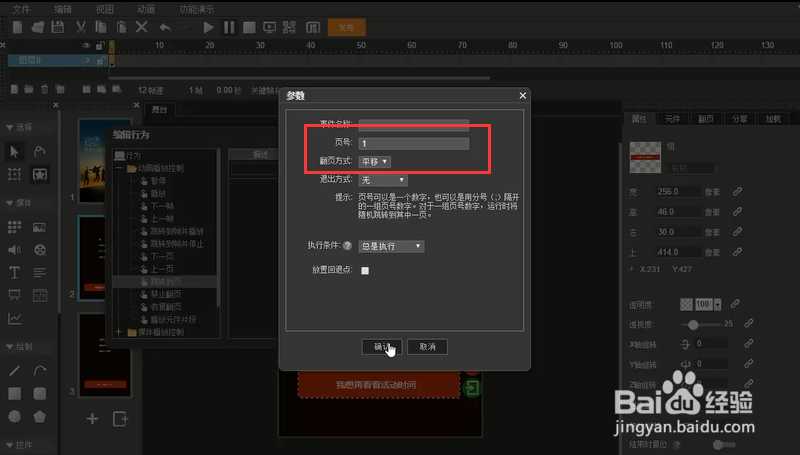Toggle visibility eye of layer 图层0
Image resolution: width=800 pixels, height=455 pixels.
pyautogui.click(x=87, y=61)
